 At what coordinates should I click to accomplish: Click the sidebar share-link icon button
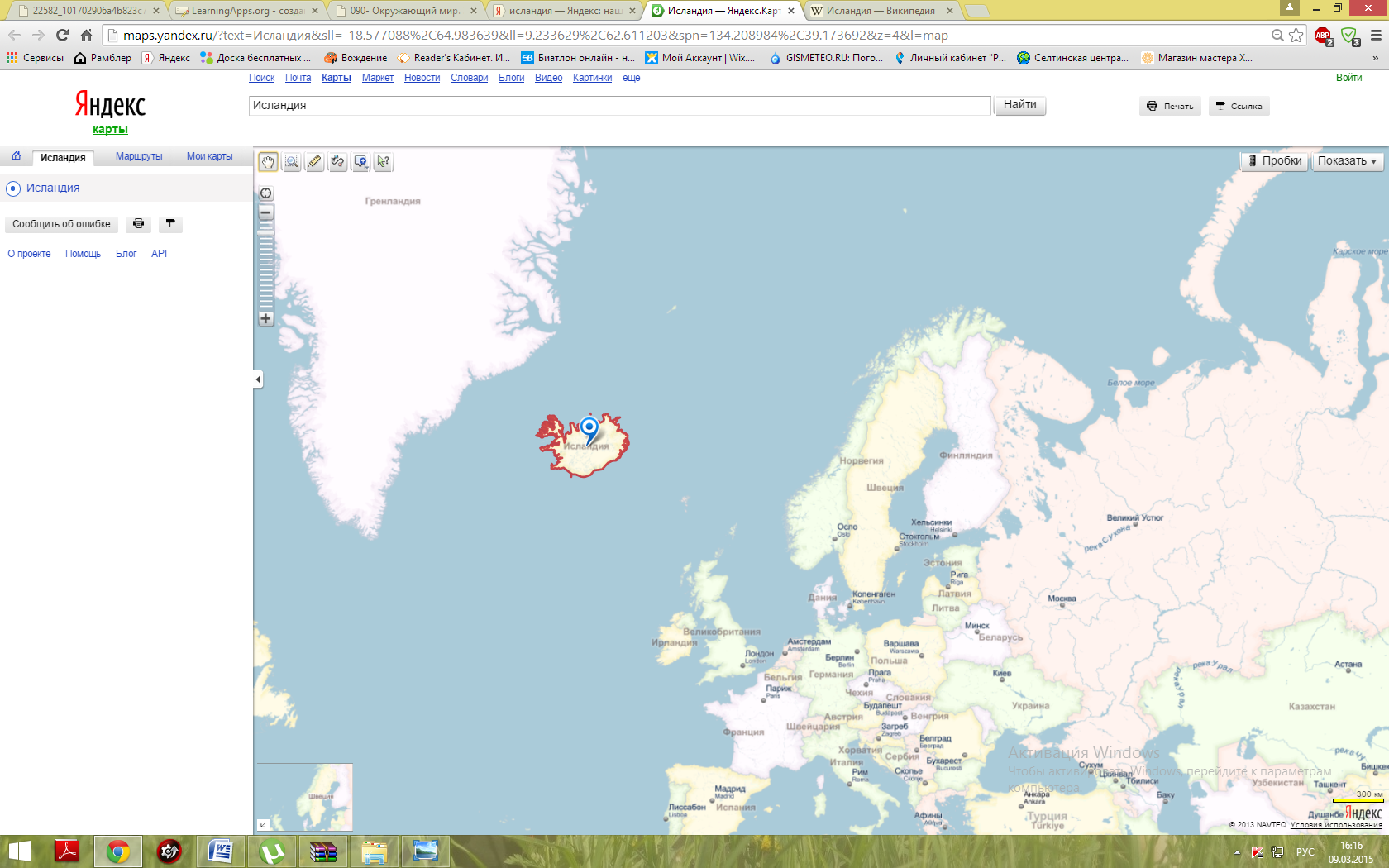[x=170, y=224]
